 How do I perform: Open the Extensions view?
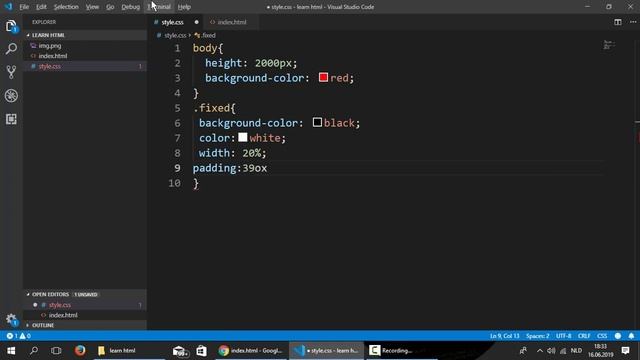click(x=11, y=119)
